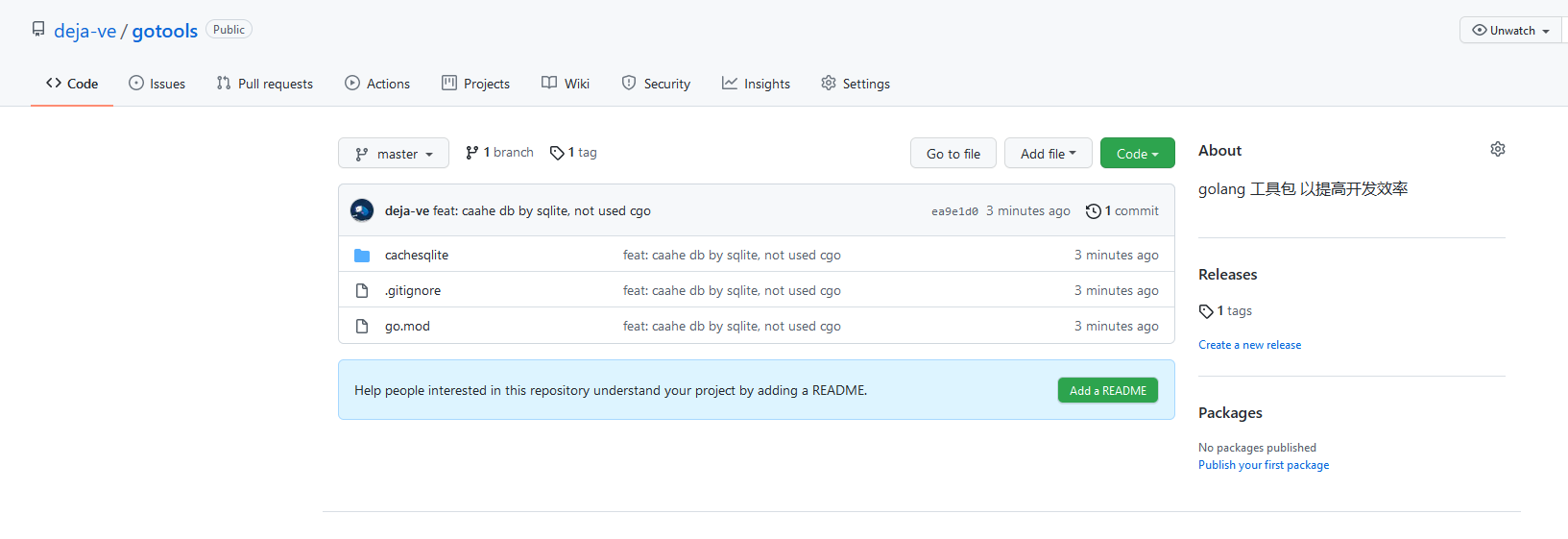Viewport: 1568px width, 539px height.
Task: Open the master branch dropdown
Action: [394, 154]
